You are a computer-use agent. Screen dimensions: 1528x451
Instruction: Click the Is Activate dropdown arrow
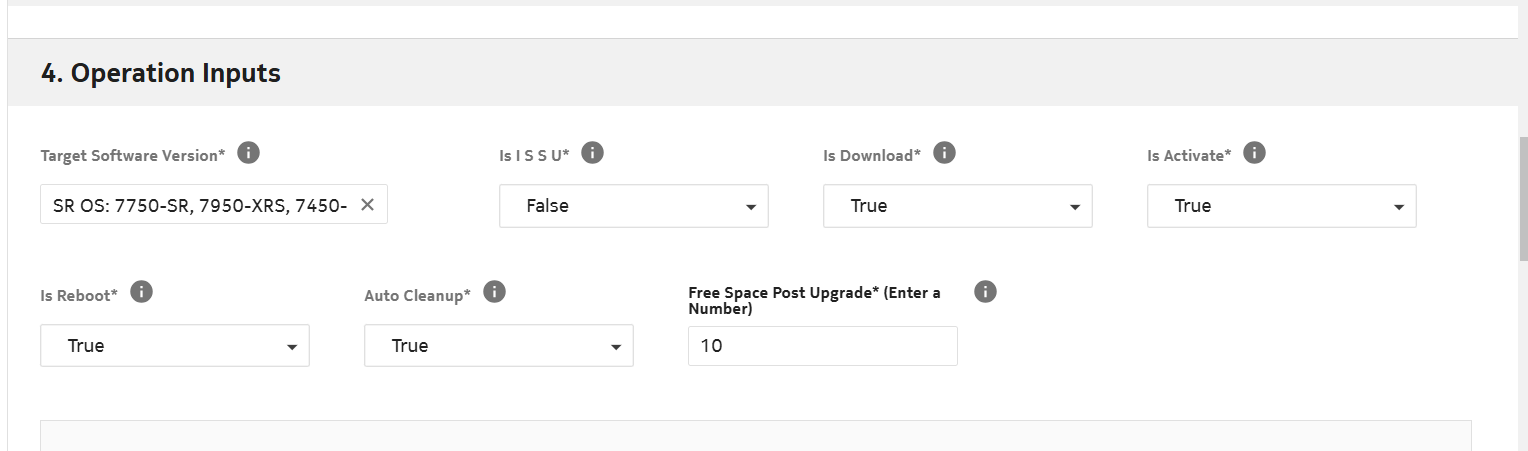click(x=1398, y=207)
